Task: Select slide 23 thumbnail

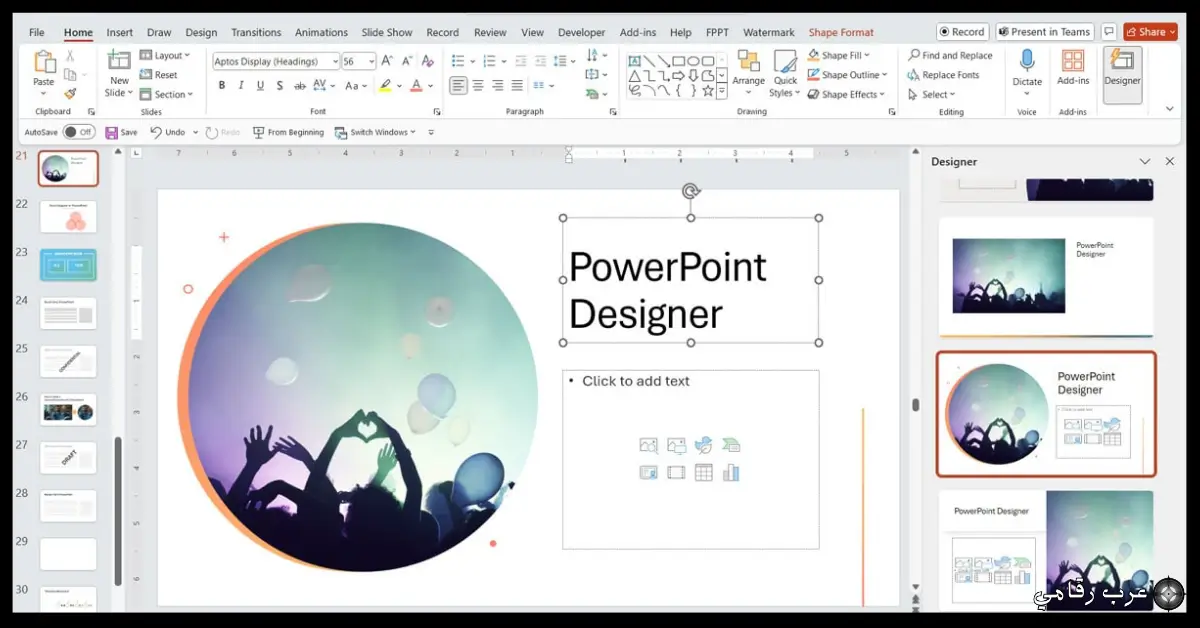Action: coord(68,265)
